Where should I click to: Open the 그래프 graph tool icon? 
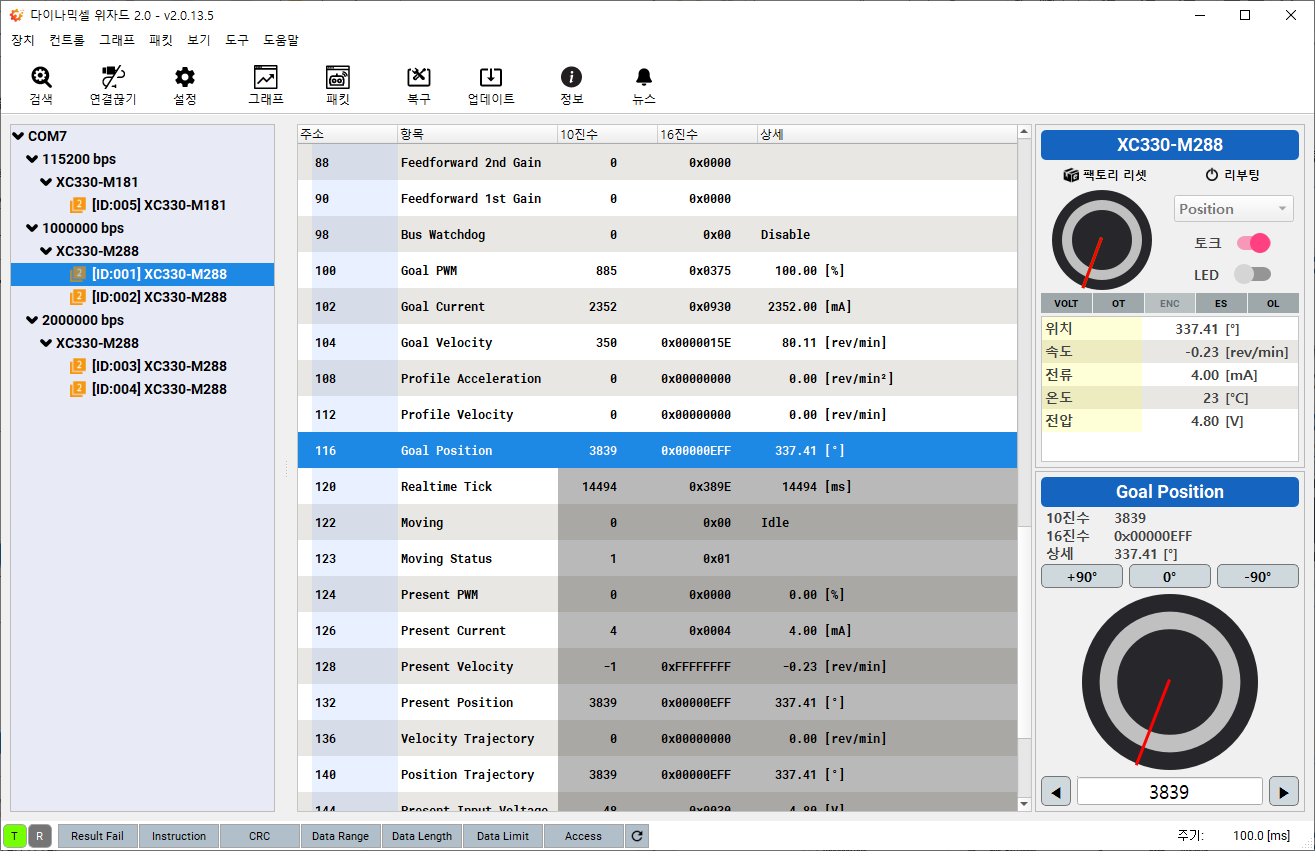(266, 78)
